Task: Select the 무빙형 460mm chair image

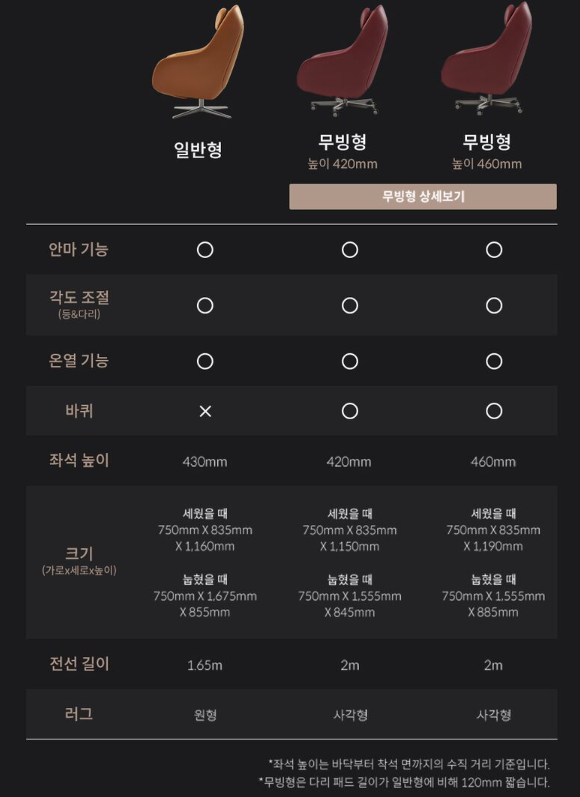Action: (487, 58)
